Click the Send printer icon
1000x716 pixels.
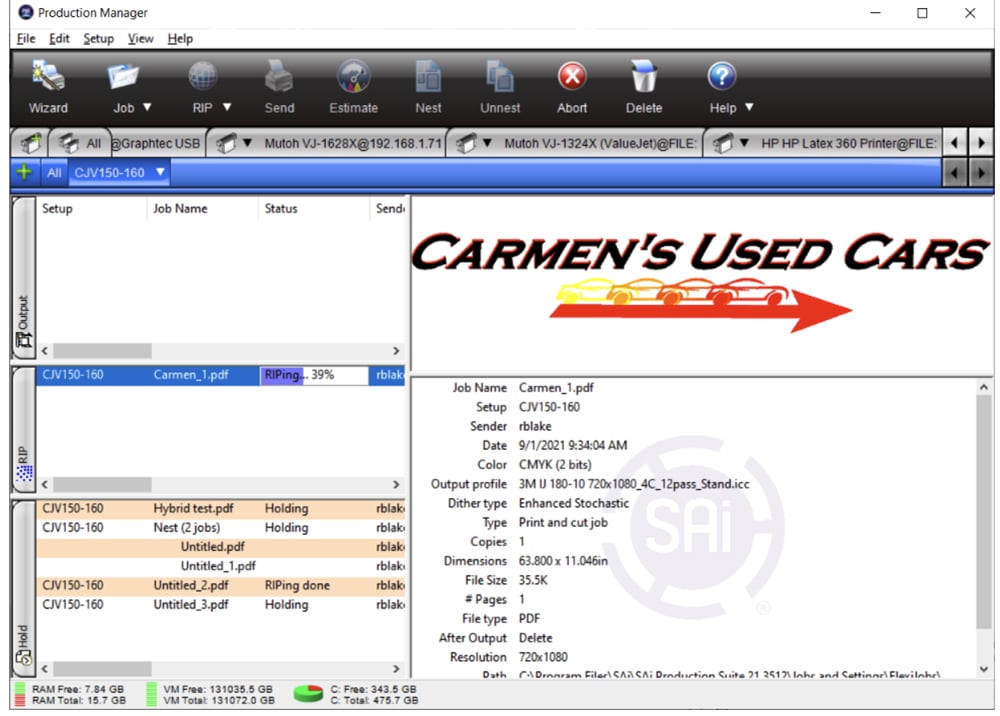point(279,86)
